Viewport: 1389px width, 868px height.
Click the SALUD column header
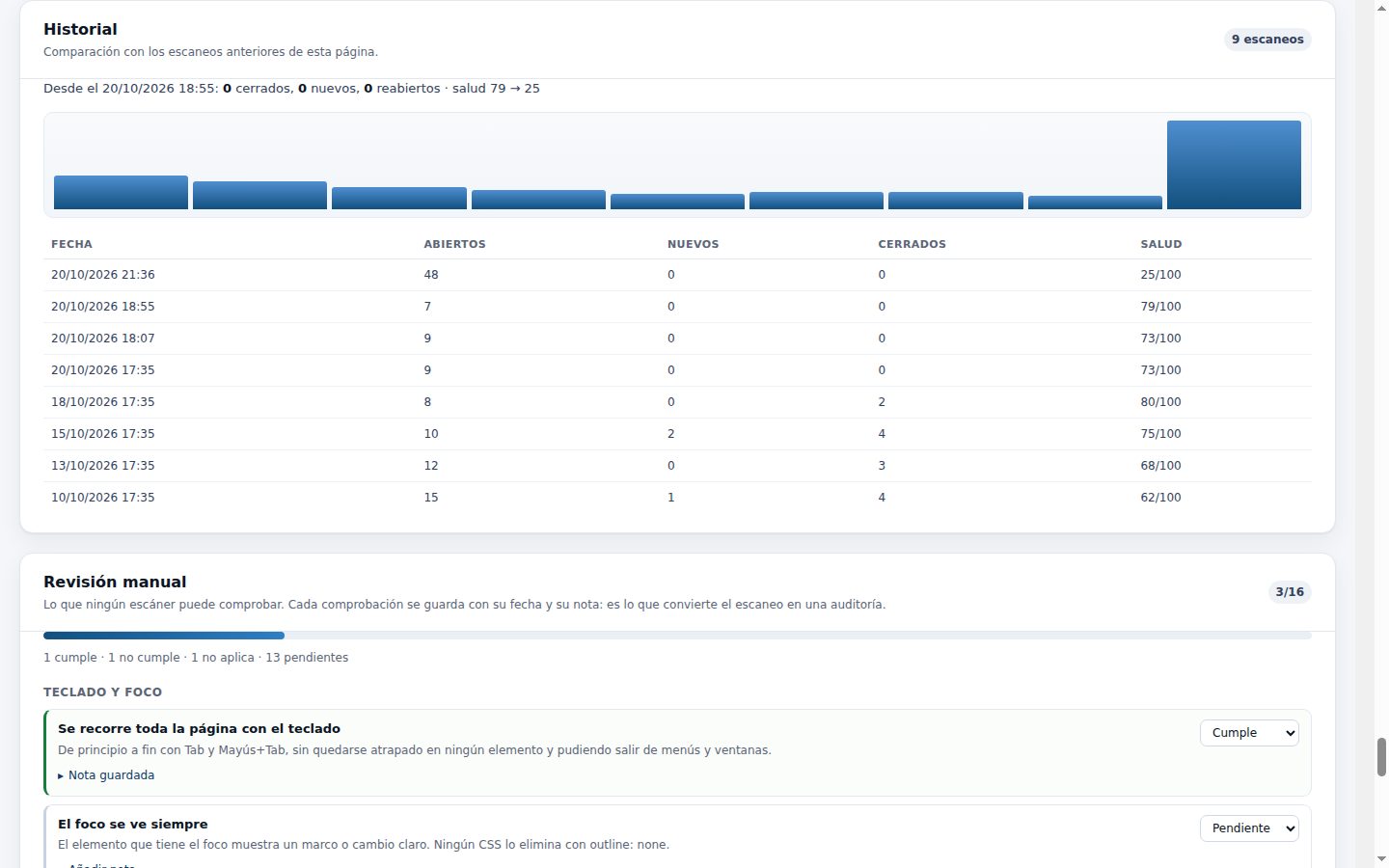(1160, 244)
